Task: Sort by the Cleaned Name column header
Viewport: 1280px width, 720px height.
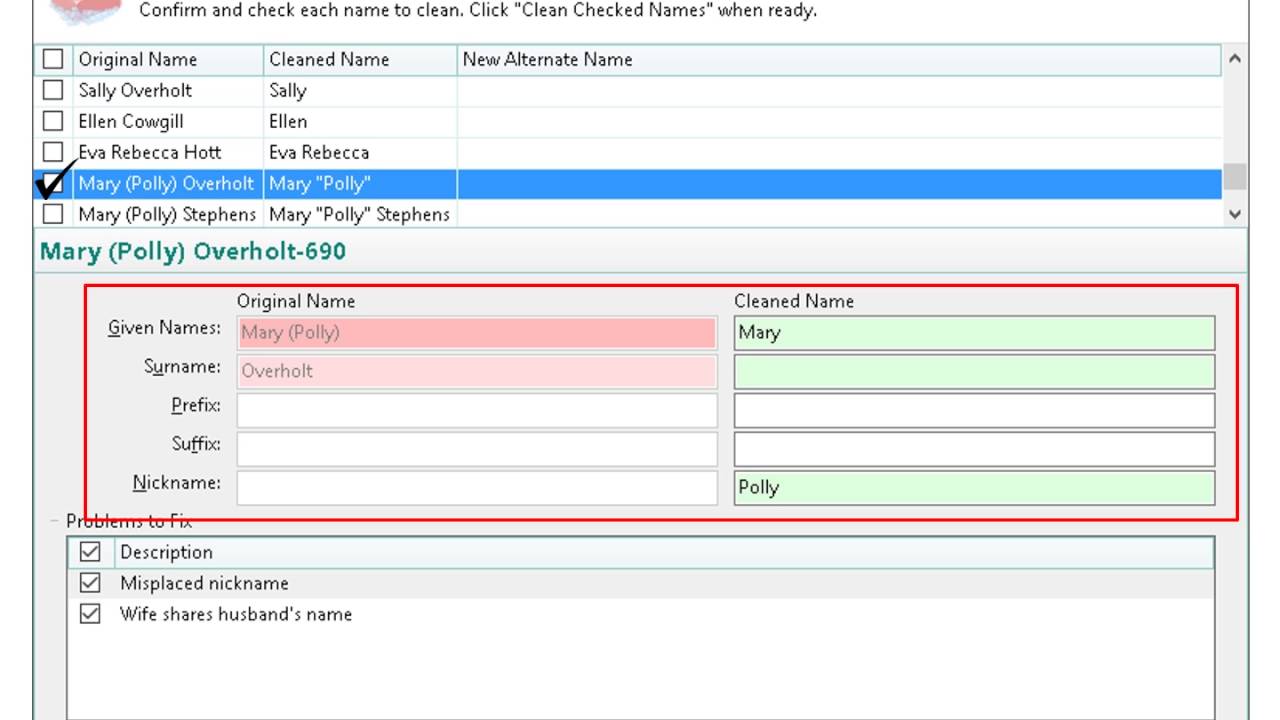Action: (360, 59)
